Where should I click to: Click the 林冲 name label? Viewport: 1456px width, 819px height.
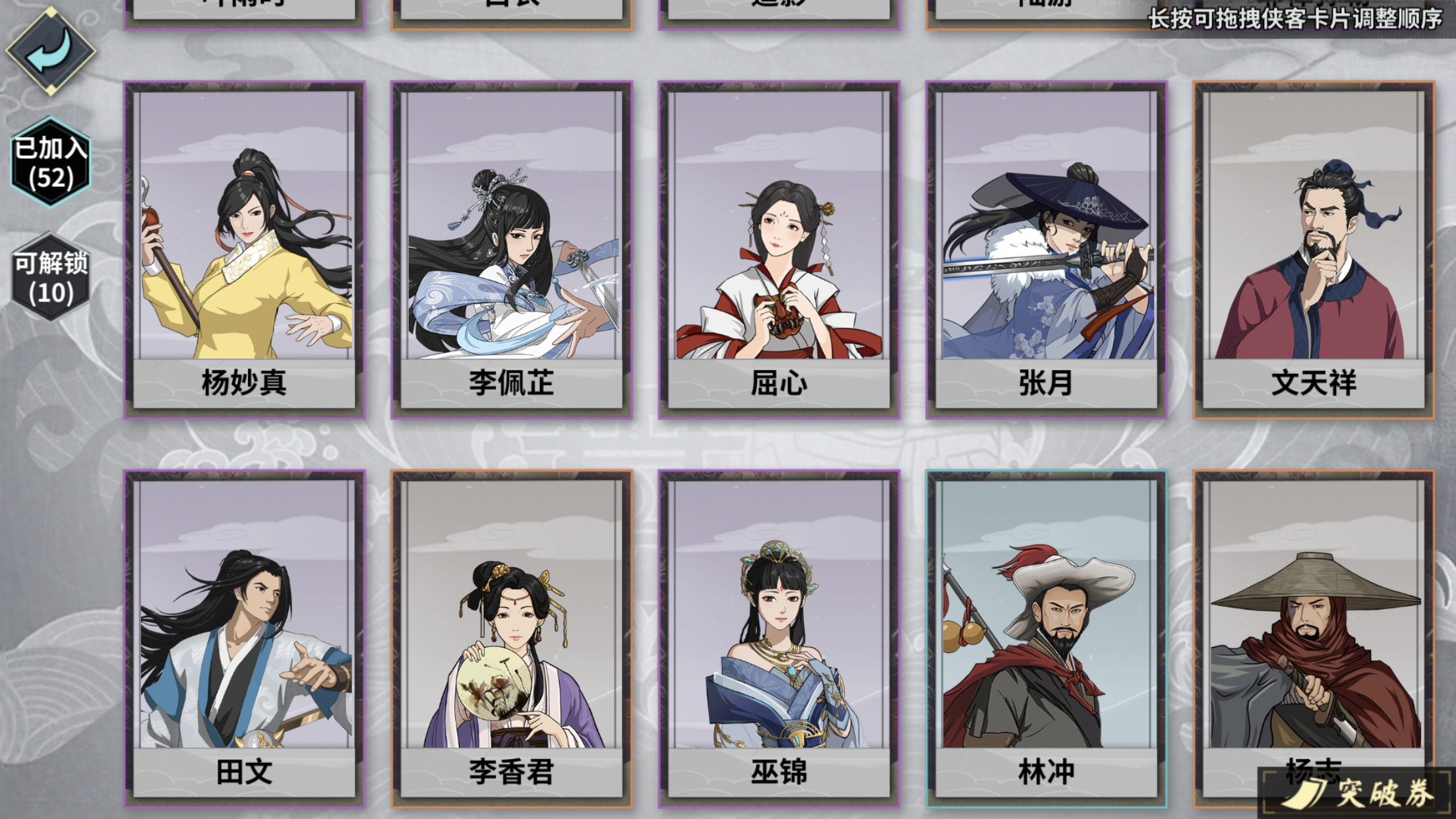[x=1046, y=772]
